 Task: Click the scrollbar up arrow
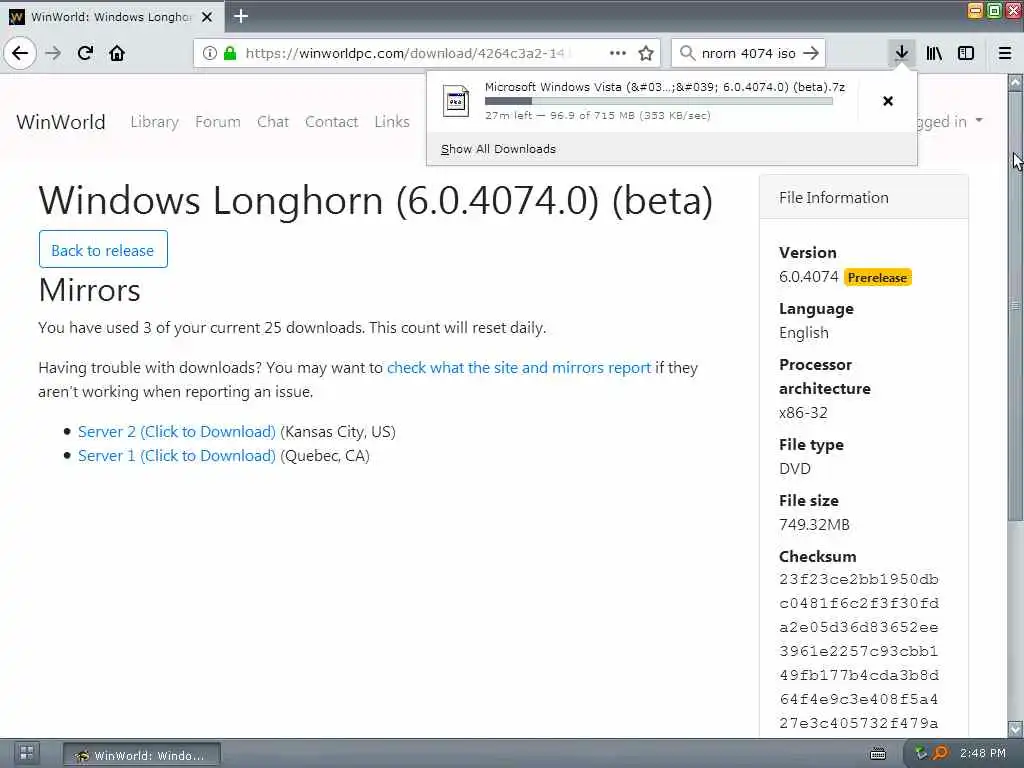pyautogui.click(x=1015, y=83)
